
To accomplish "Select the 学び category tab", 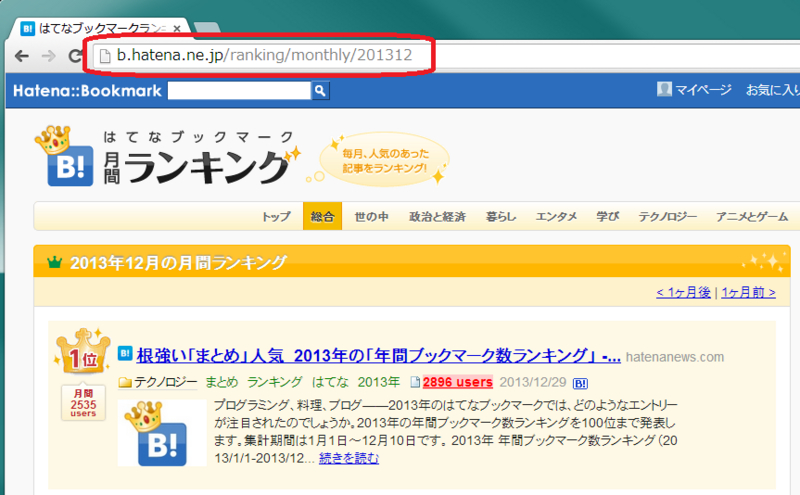I will (x=608, y=216).
